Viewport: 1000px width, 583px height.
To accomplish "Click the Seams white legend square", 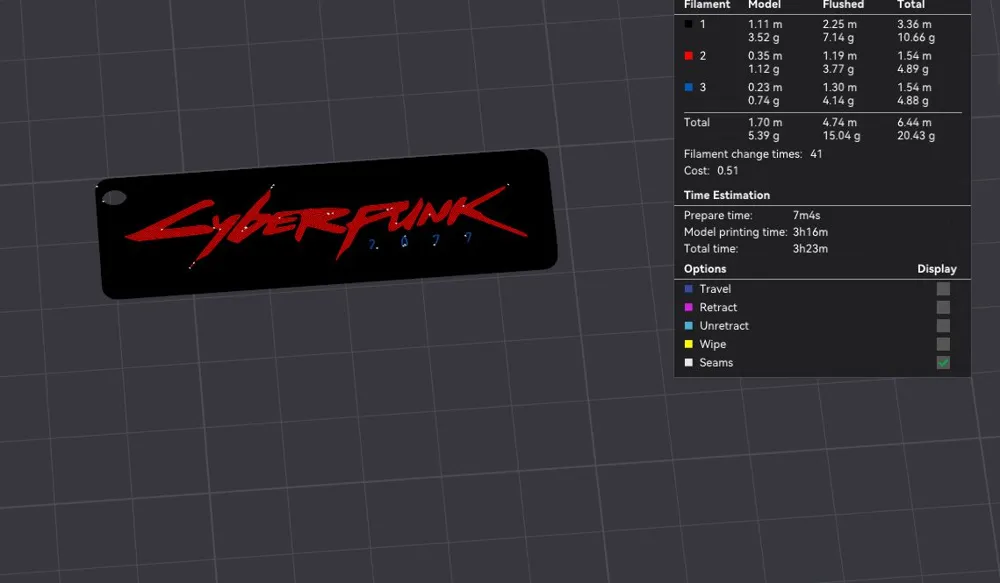I will (689, 363).
